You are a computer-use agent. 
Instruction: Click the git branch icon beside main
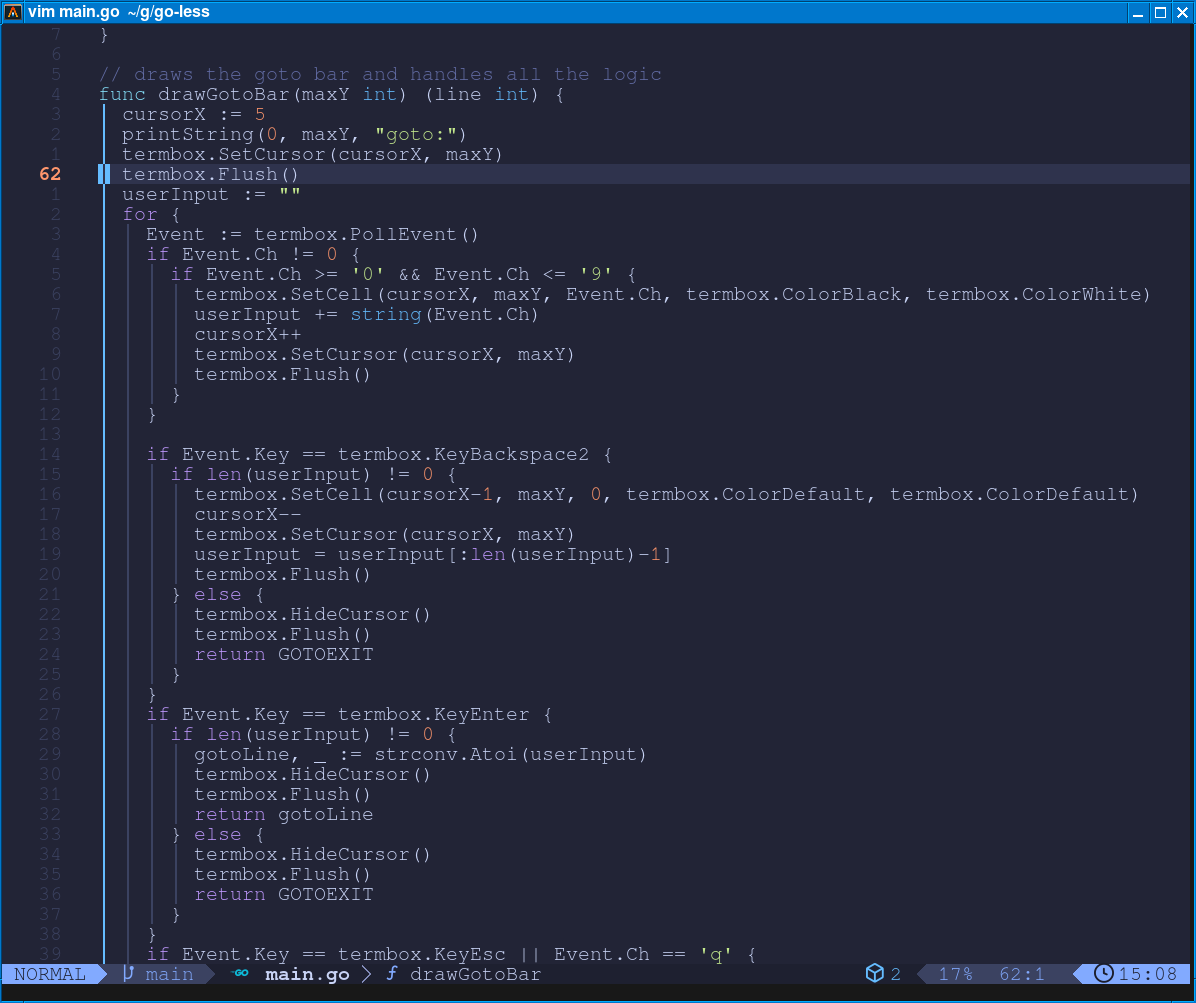128,974
